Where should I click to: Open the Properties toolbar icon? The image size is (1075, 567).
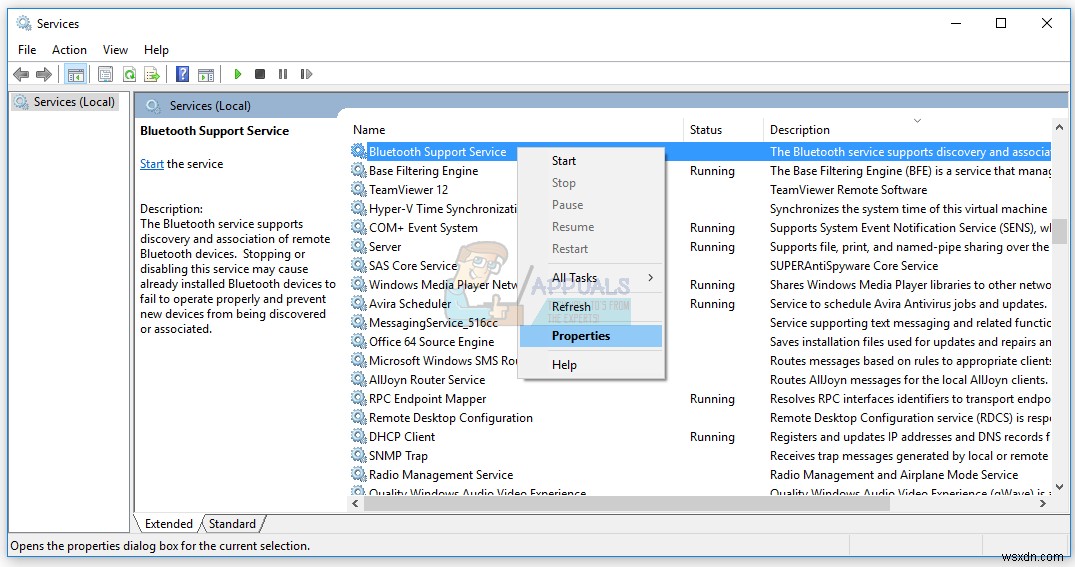pos(105,74)
